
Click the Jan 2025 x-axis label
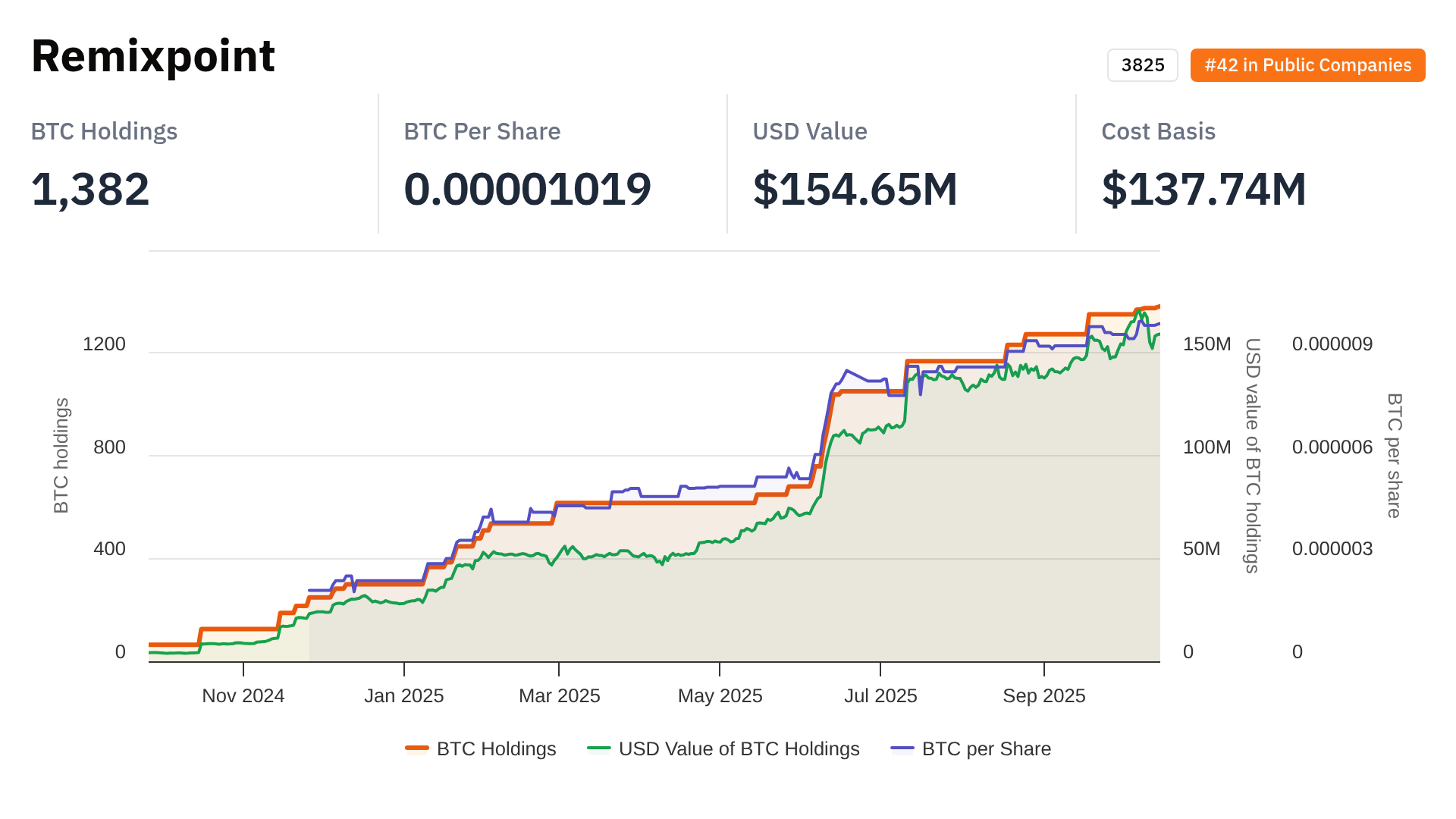pos(404,696)
